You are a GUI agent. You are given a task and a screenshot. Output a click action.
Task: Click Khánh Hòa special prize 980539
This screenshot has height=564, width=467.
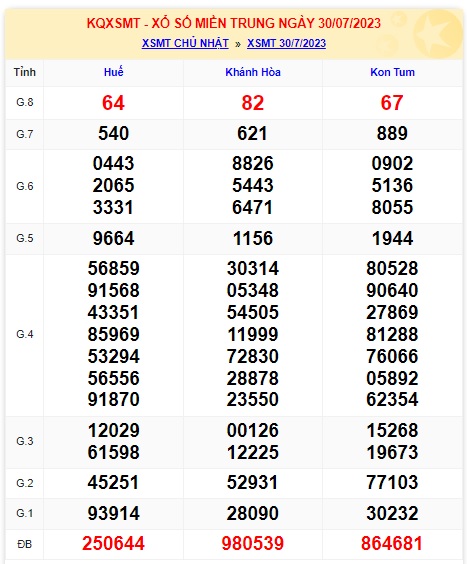point(253,543)
